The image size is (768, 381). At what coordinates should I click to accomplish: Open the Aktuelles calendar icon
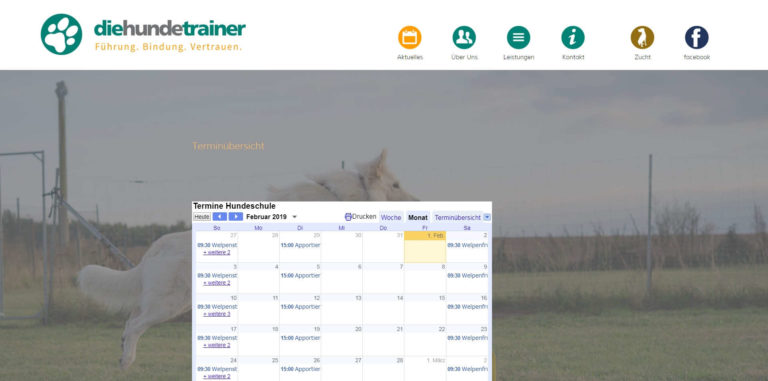pos(409,37)
